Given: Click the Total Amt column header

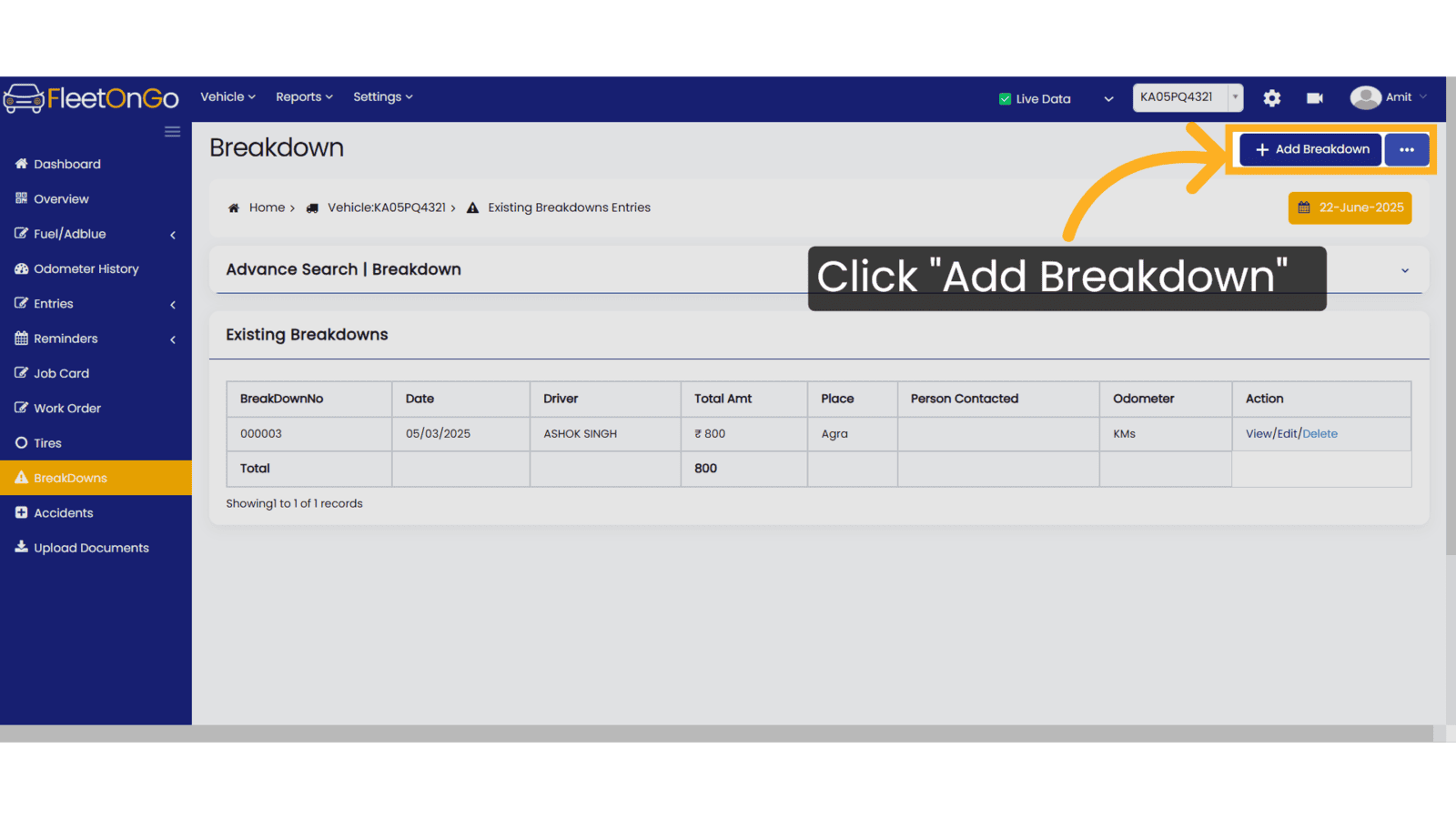Looking at the screenshot, I should [744, 399].
